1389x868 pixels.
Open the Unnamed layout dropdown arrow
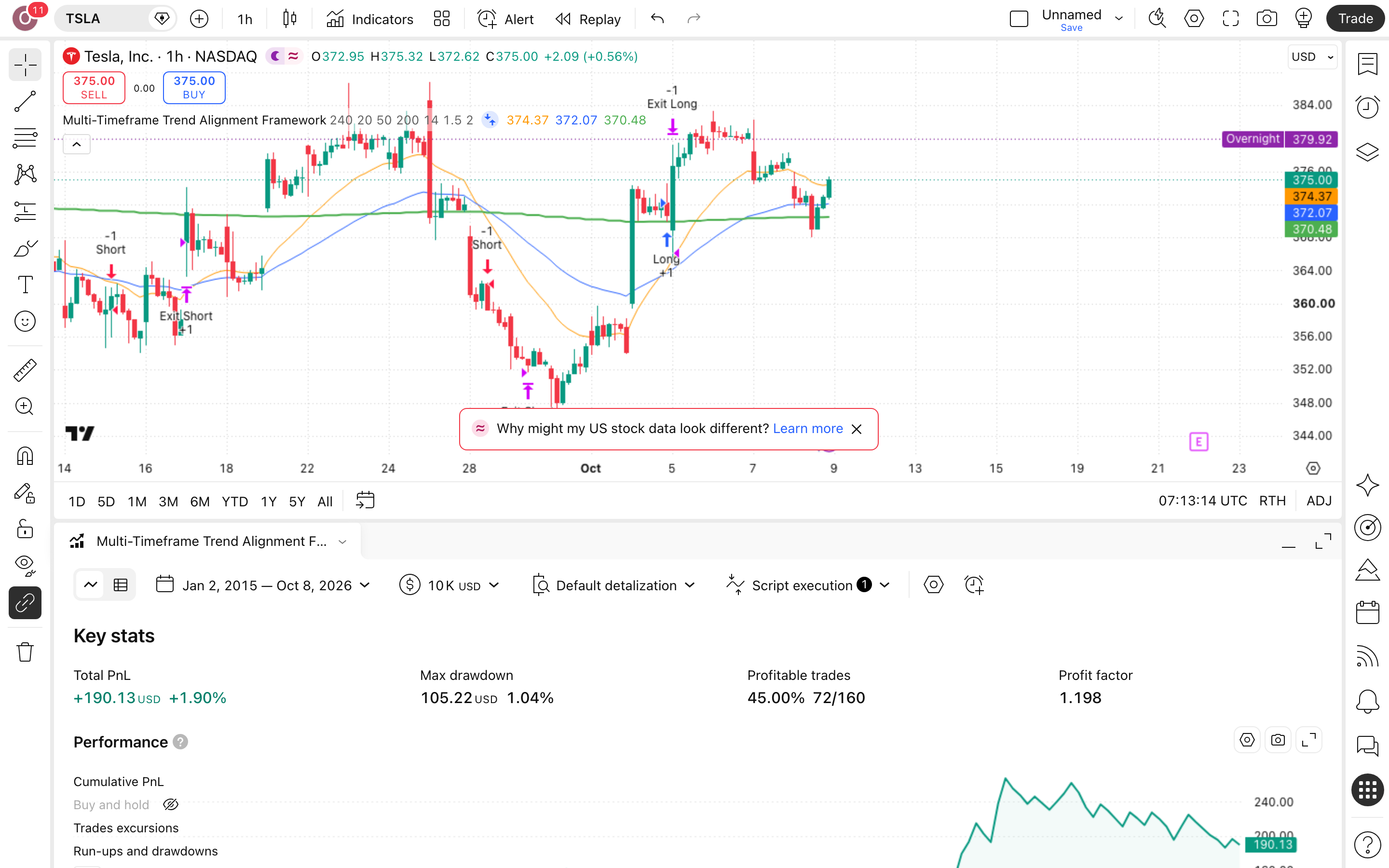click(x=1118, y=19)
